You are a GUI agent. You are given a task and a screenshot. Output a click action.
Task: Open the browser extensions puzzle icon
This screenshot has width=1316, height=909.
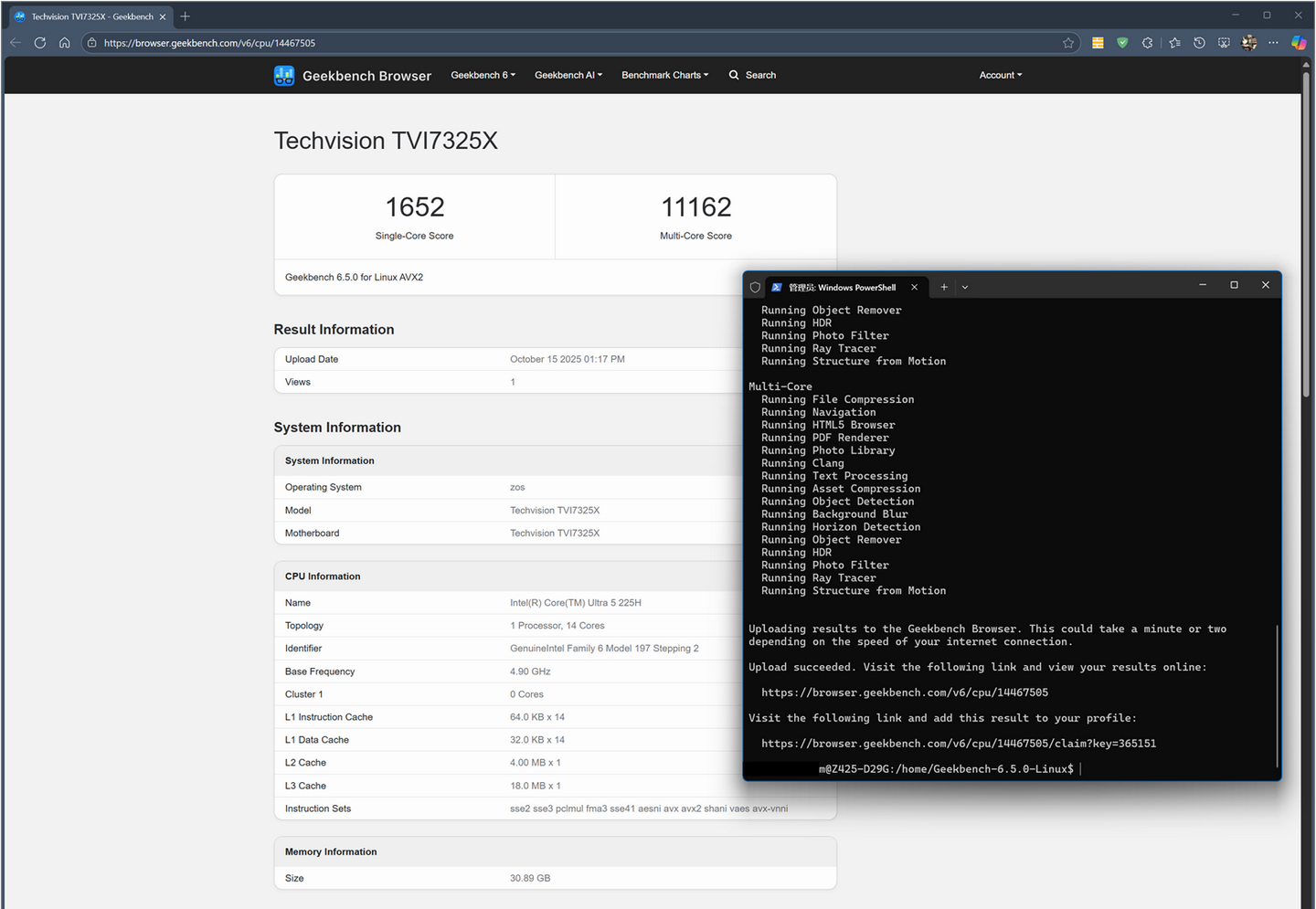(1148, 43)
